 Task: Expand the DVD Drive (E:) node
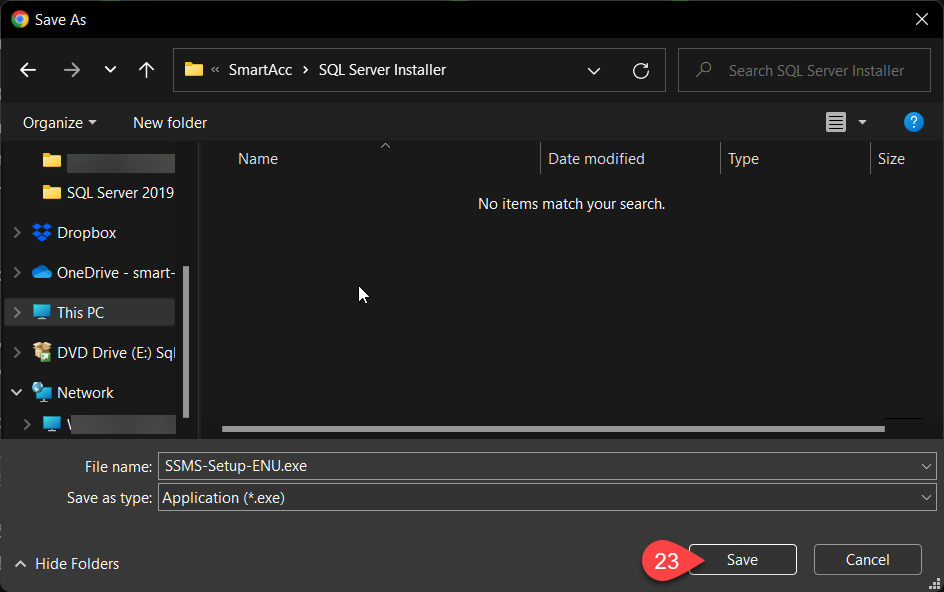(x=17, y=352)
